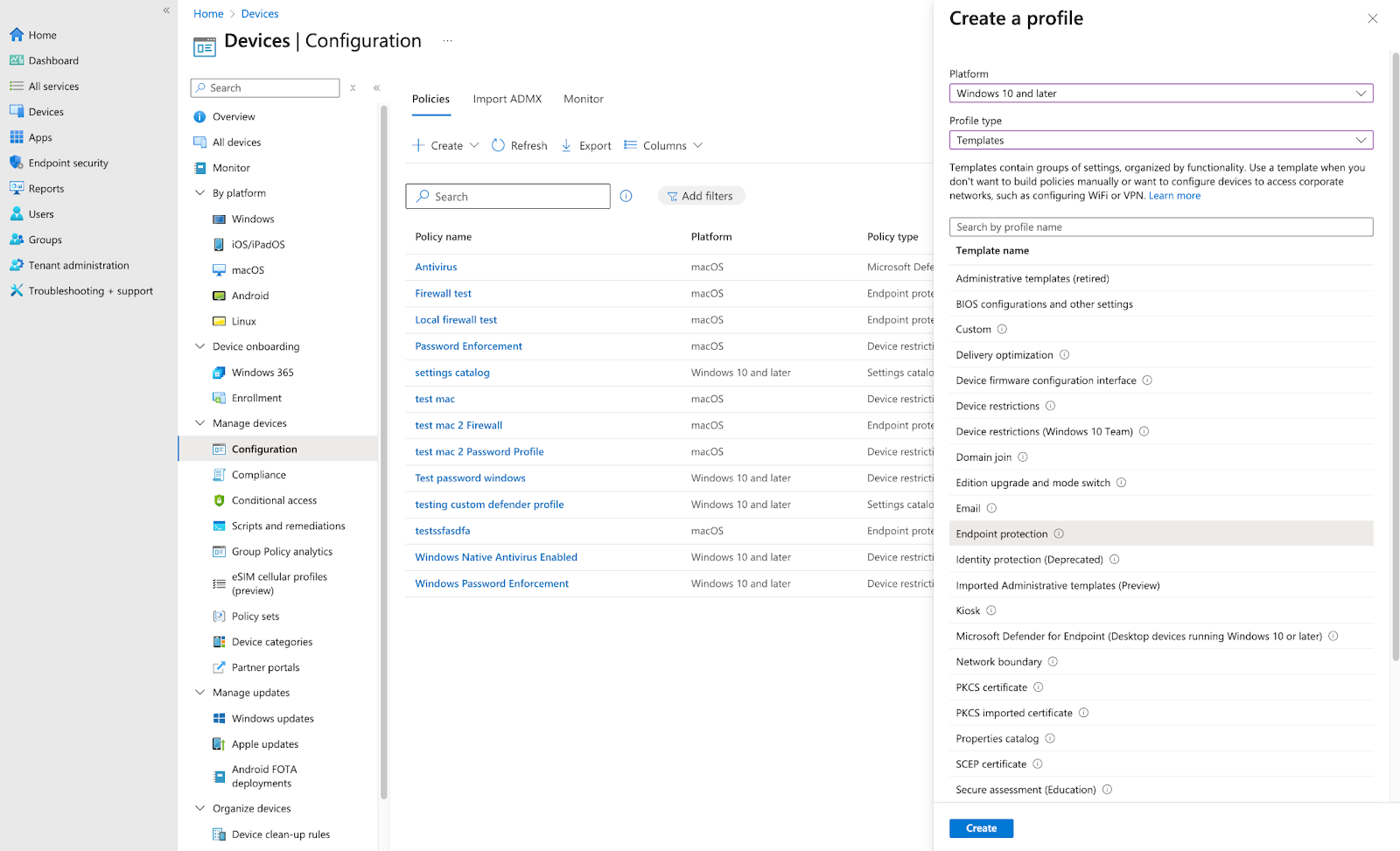Viewport: 1400px width, 851px height.
Task: Collapse the Device onboarding section
Action: (199, 346)
